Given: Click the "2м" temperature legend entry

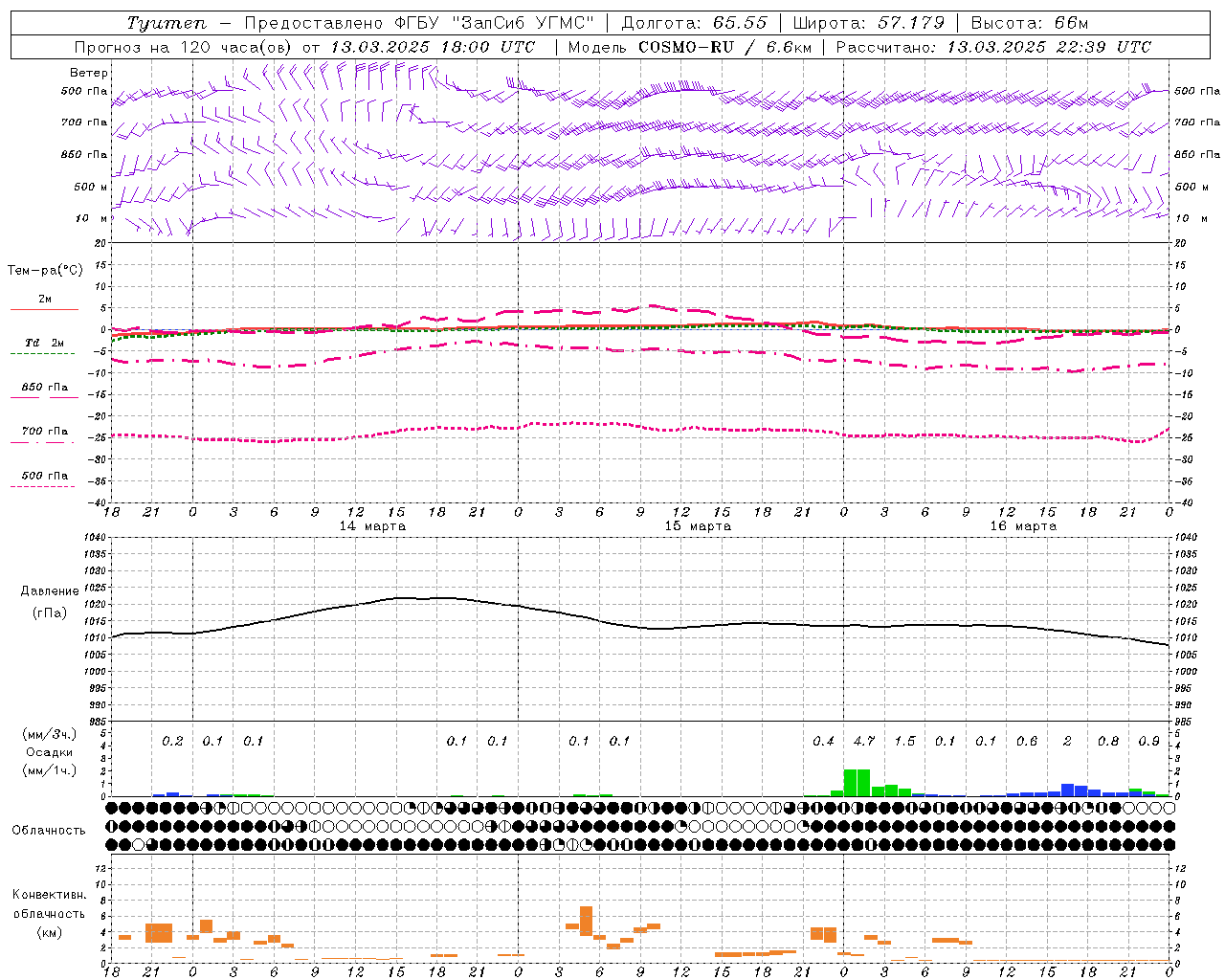Looking at the screenshot, I should pyautogui.click(x=45, y=300).
